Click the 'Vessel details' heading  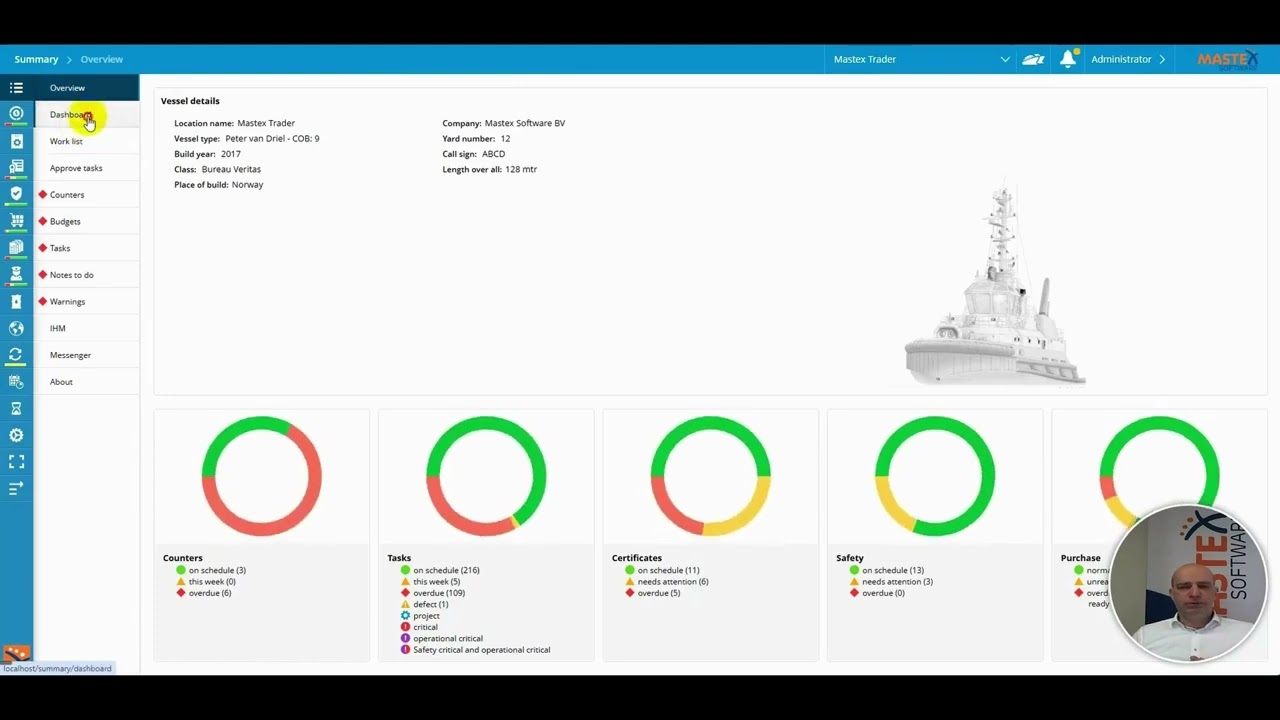coord(190,101)
